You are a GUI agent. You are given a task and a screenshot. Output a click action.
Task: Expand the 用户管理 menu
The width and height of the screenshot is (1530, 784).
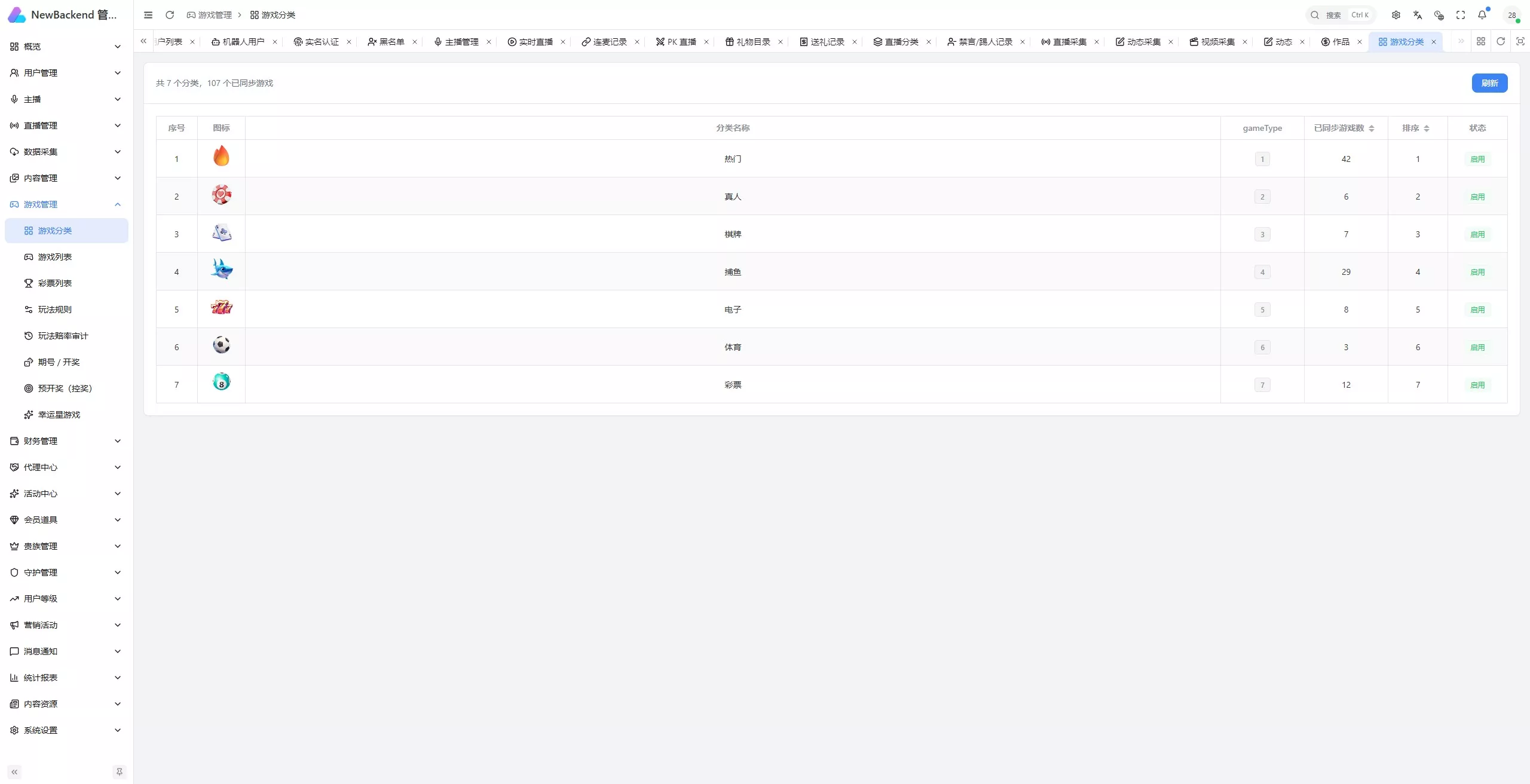[66, 73]
